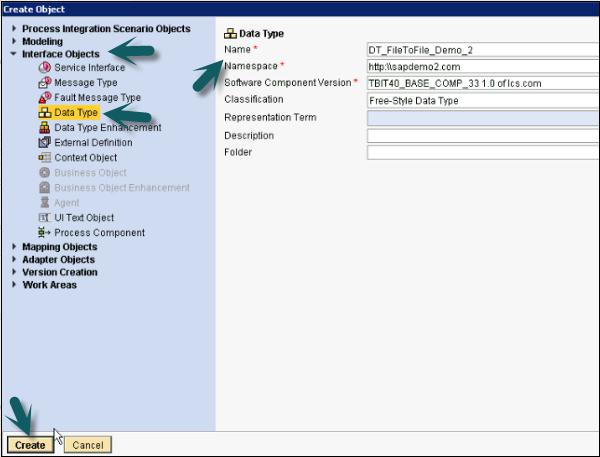This screenshot has height=457, width=600.
Task: Expand the Modeling node arrow
Action: click(14, 41)
